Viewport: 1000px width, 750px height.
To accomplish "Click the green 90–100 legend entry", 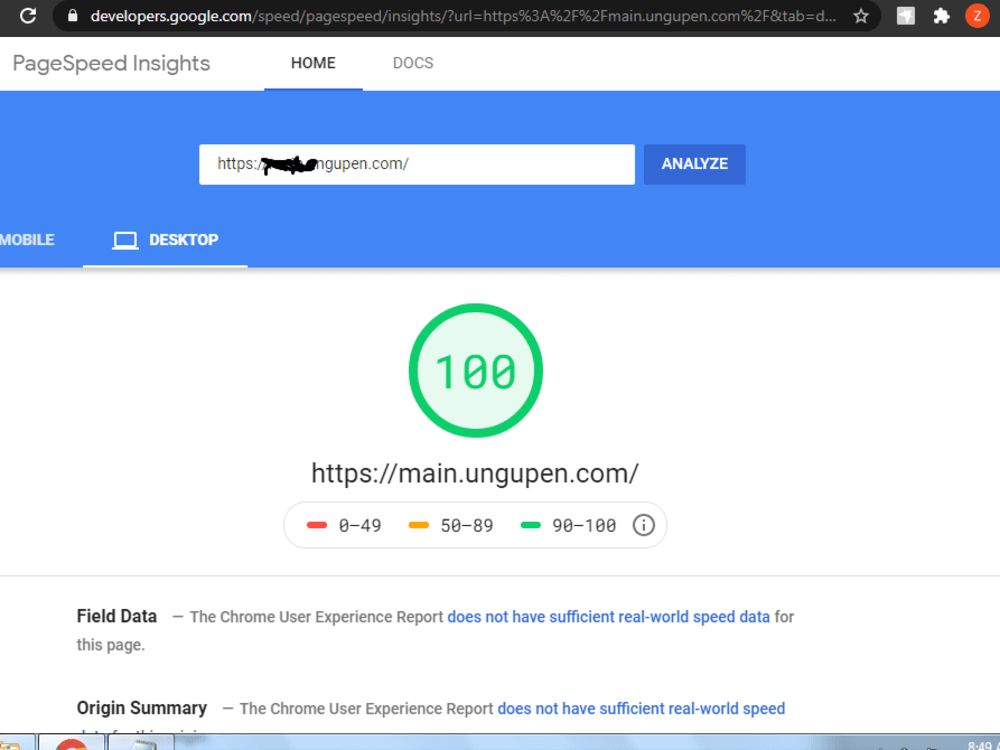I will 568,526.
